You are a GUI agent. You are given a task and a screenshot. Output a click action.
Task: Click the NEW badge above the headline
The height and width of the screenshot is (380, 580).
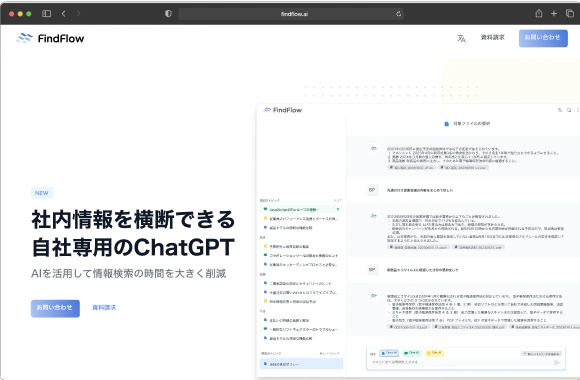[42, 193]
